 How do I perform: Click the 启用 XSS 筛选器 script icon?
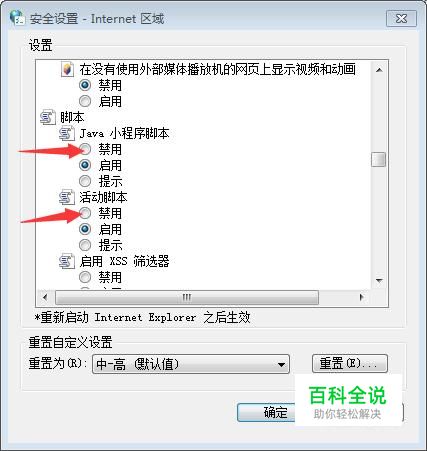click(67, 261)
